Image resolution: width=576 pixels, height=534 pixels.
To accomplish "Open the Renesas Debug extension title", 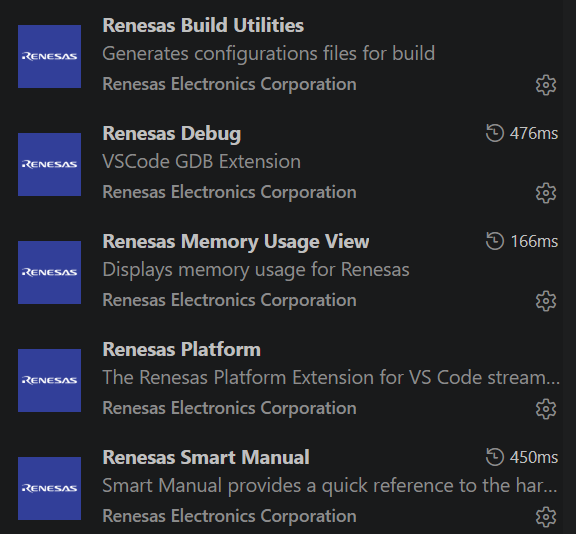I will 172,134.
